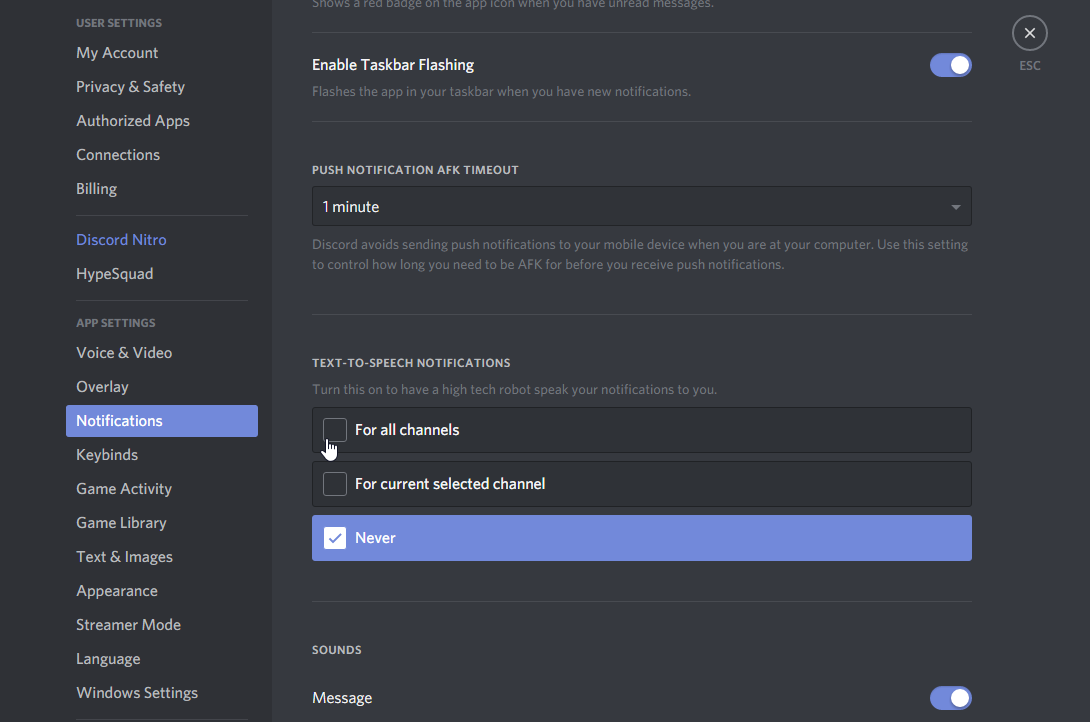Go to My Account settings

point(116,52)
